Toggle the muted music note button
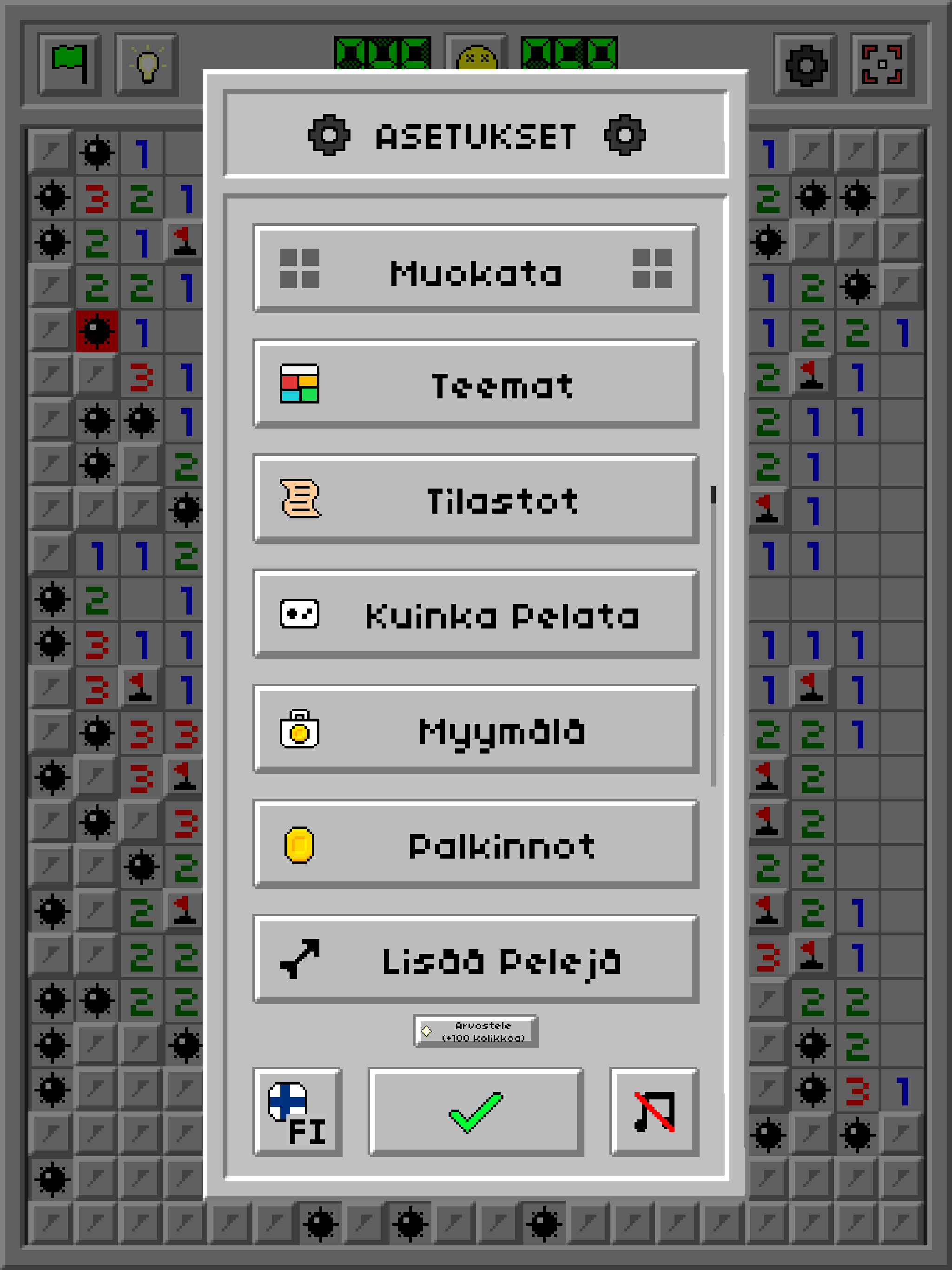This screenshot has height=1270, width=952. tap(654, 1112)
